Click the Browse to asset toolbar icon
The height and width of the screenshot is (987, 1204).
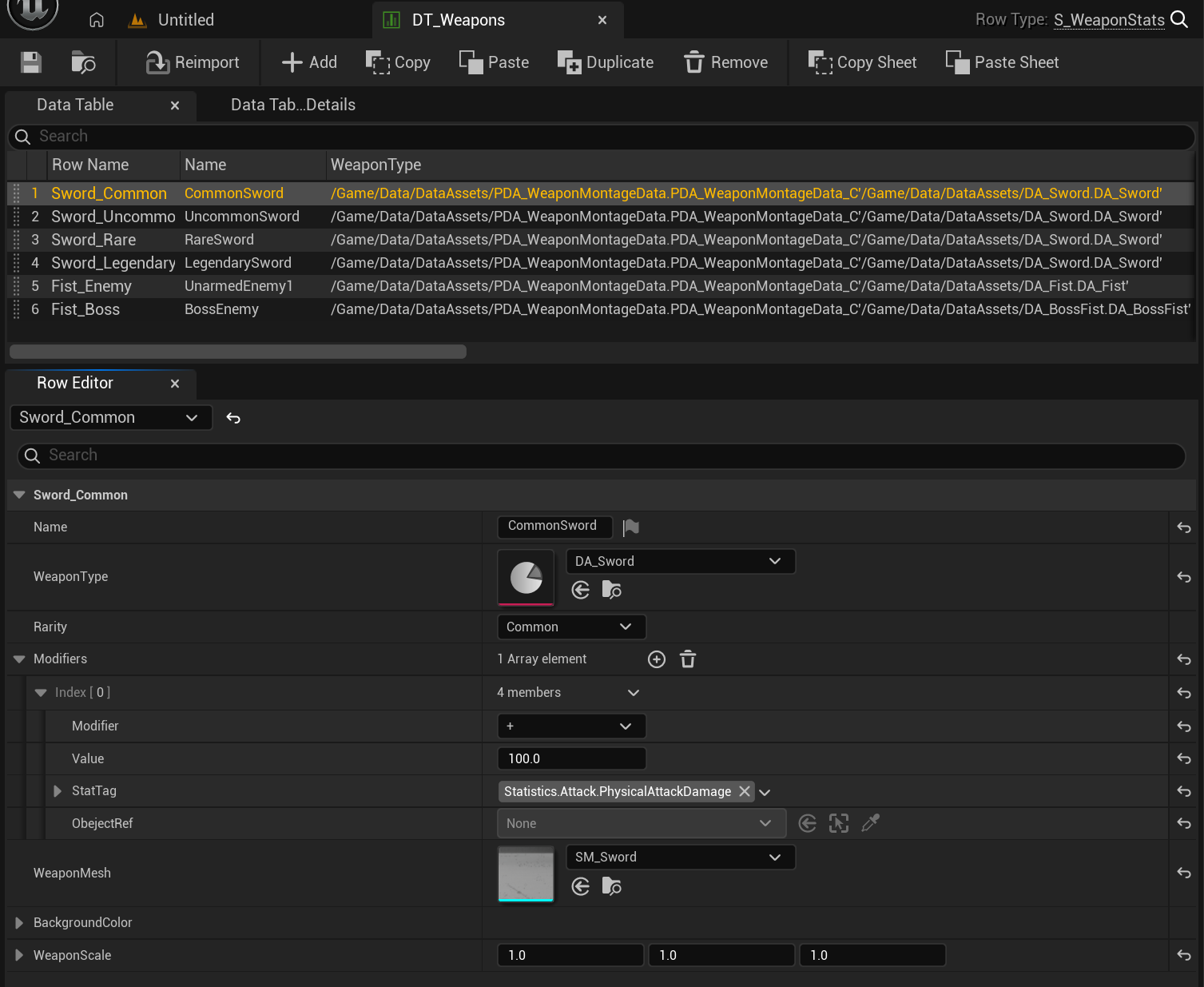[83, 62]
